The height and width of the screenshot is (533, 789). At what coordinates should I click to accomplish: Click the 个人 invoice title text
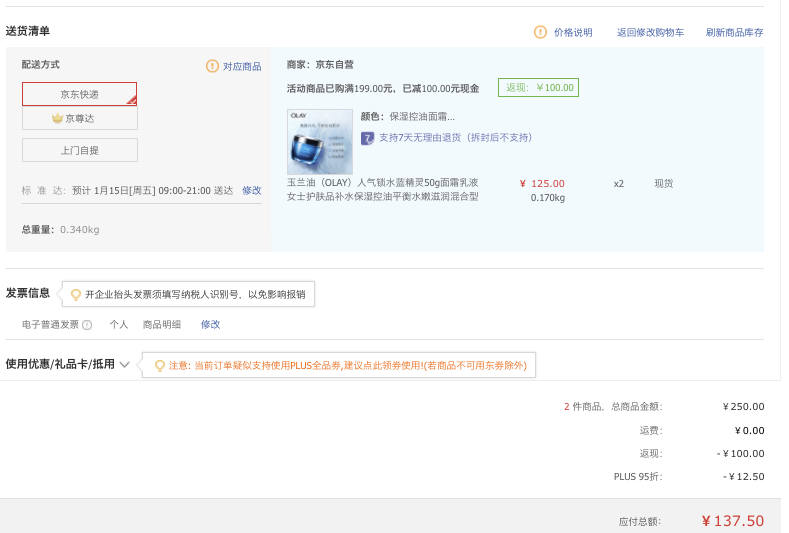point(119,325)
